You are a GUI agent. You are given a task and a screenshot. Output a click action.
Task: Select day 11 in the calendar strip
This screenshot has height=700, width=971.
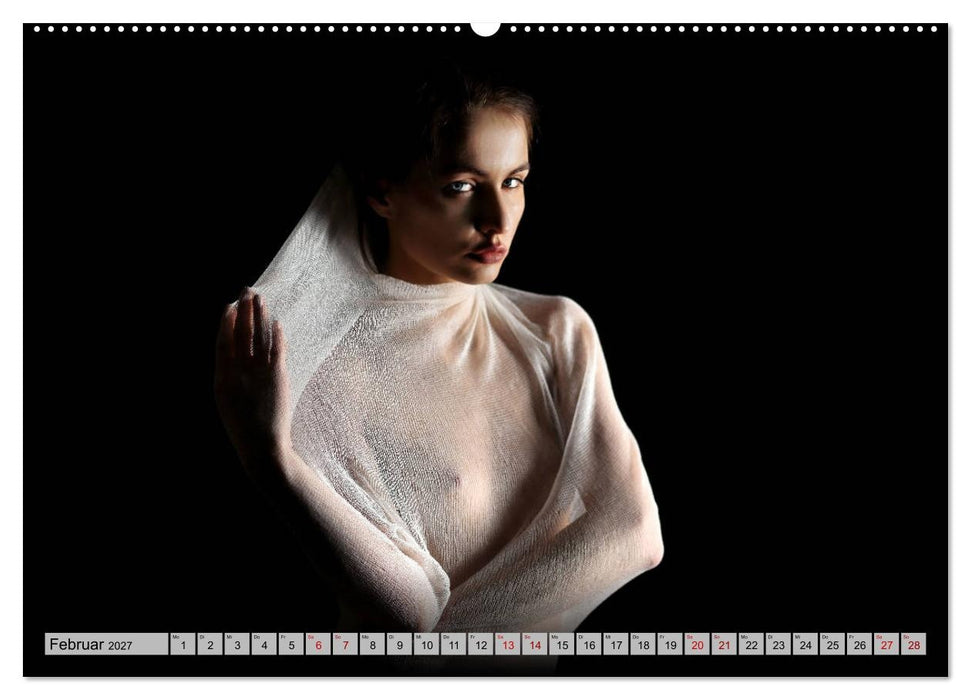coord(454,644)
